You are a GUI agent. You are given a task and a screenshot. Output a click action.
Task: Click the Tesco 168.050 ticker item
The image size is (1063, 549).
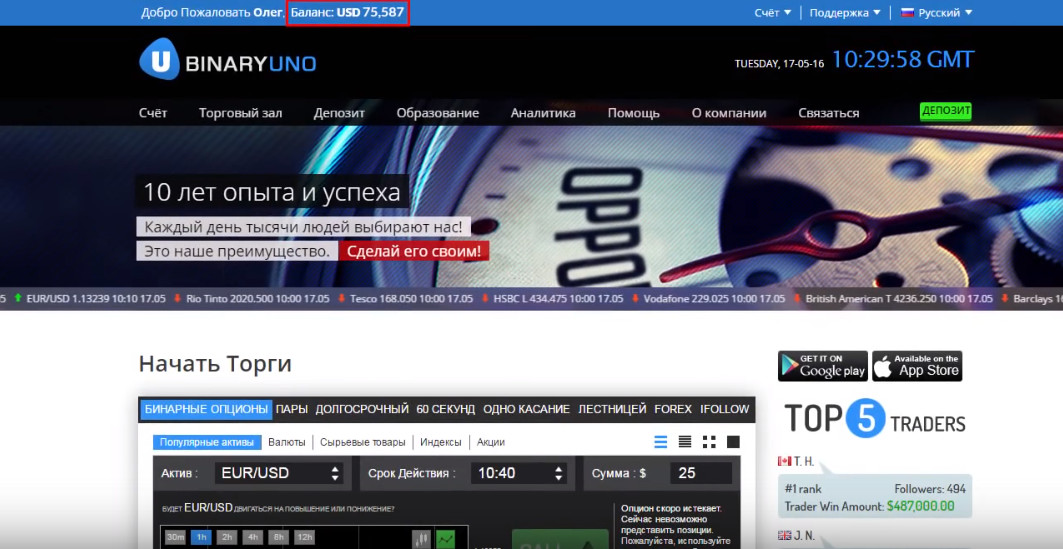pos(405,298)
